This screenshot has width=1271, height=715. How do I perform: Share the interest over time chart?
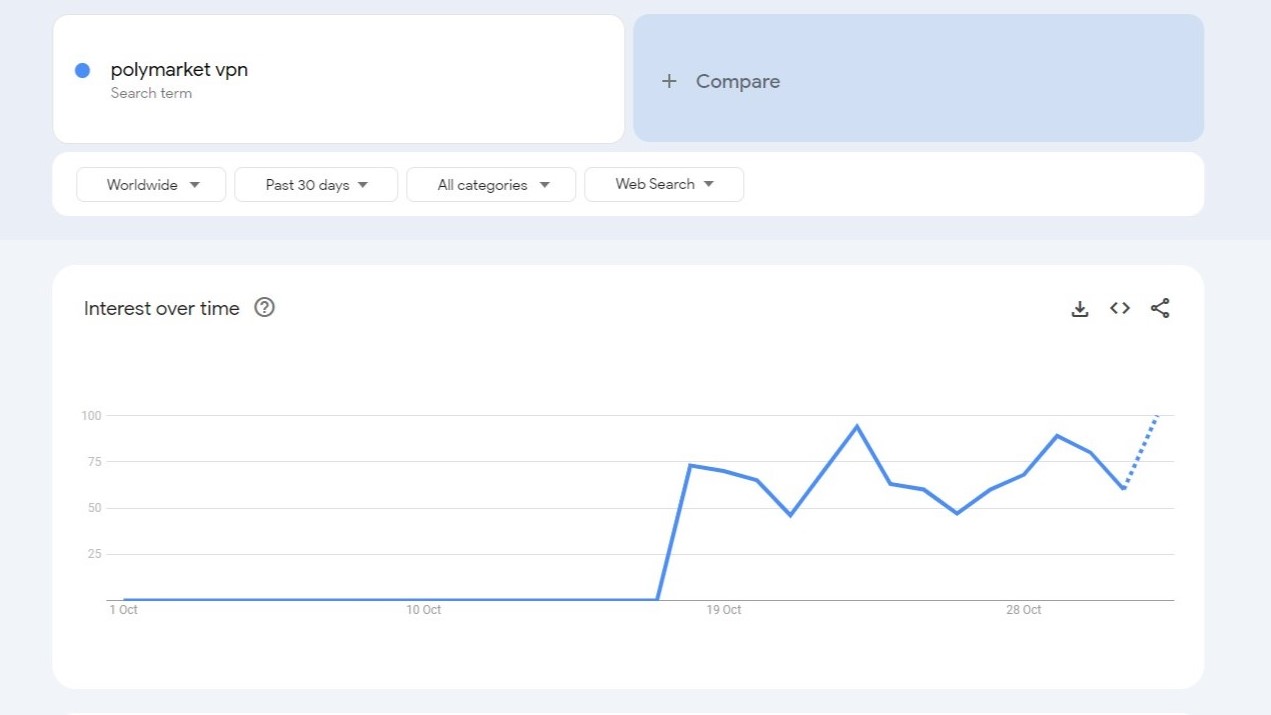click(1160, 308)
